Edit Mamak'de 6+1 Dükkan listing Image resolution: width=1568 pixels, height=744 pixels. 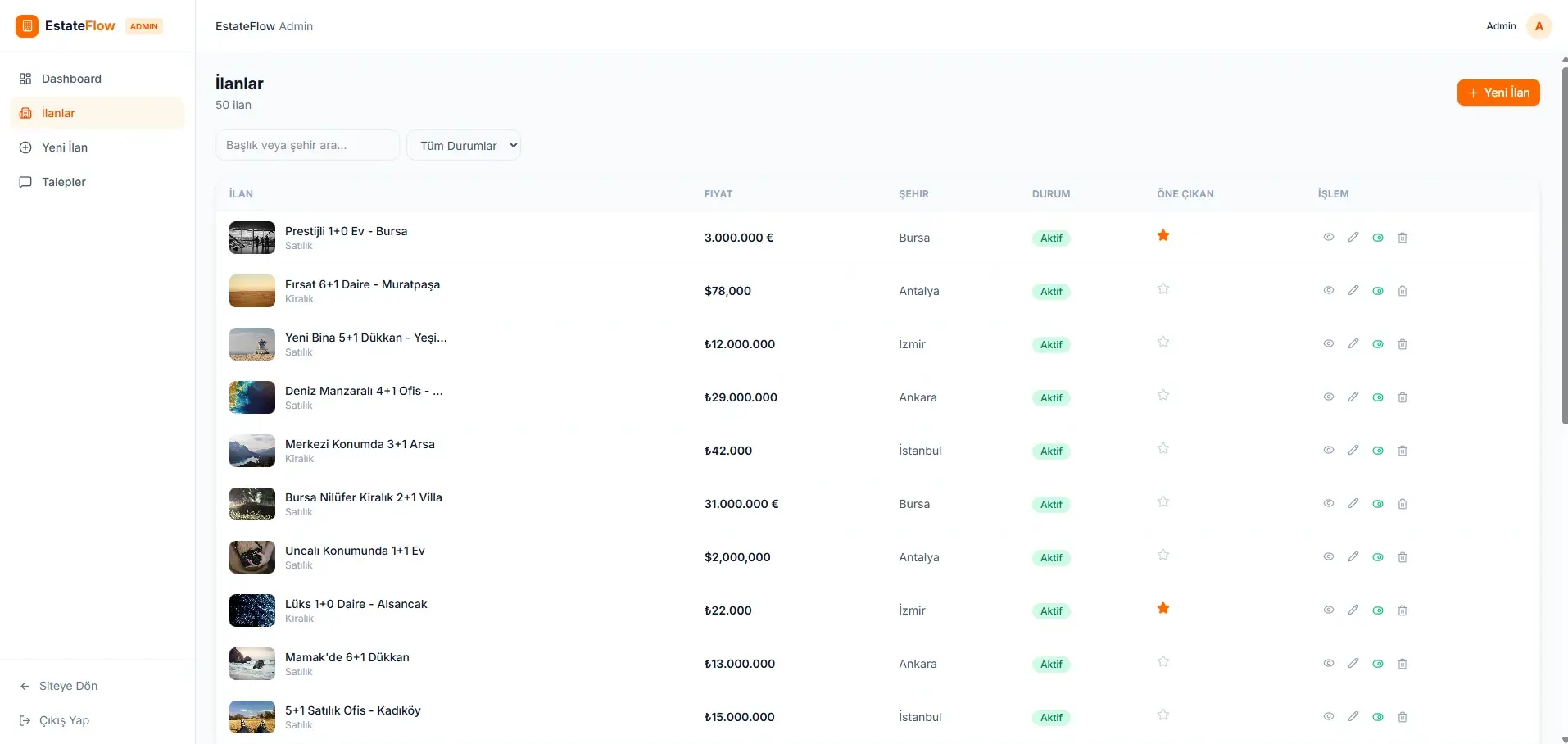(1353, 664)
